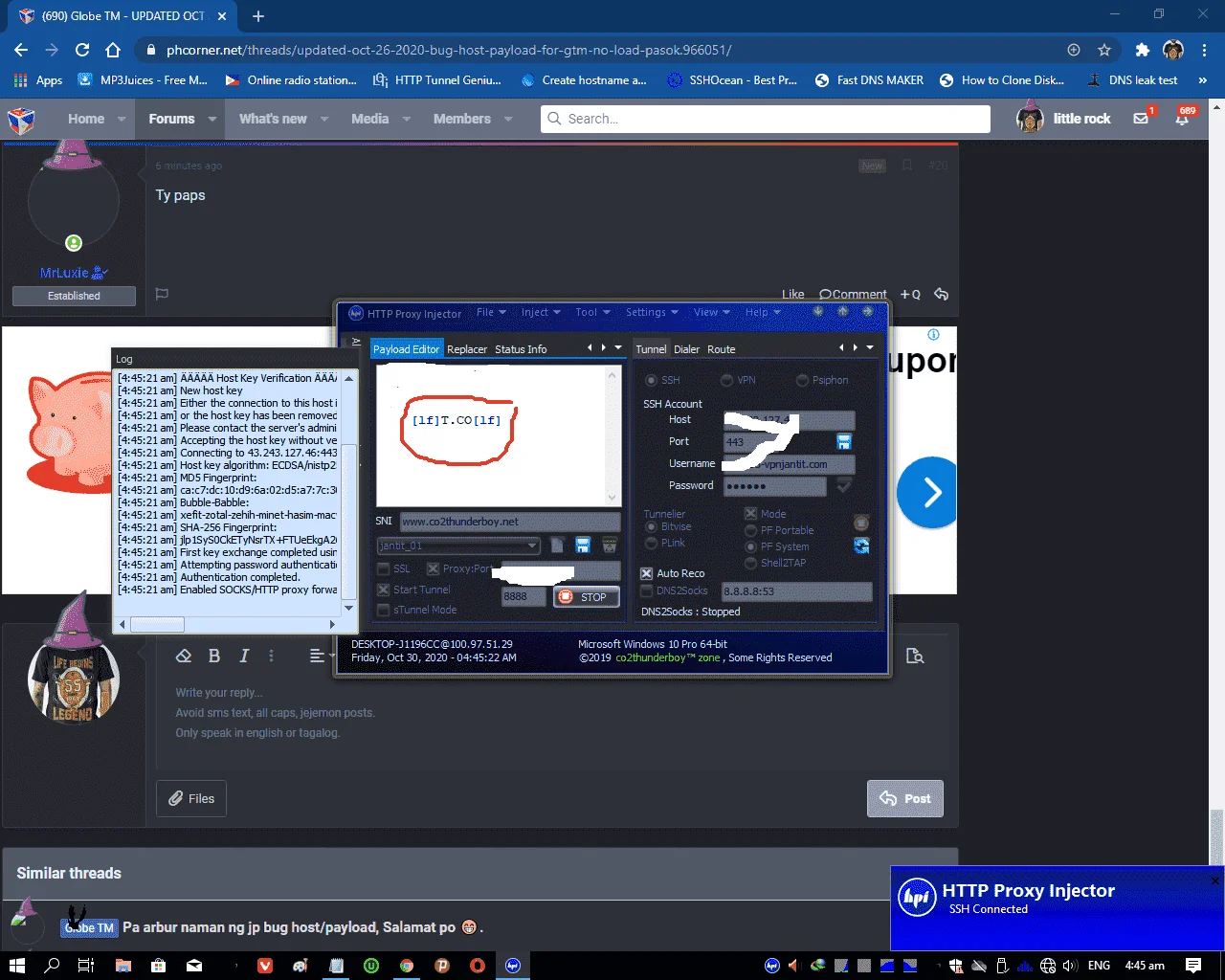Click the STOP button
Screen dimensions: 1225x980
pos(586,596)
